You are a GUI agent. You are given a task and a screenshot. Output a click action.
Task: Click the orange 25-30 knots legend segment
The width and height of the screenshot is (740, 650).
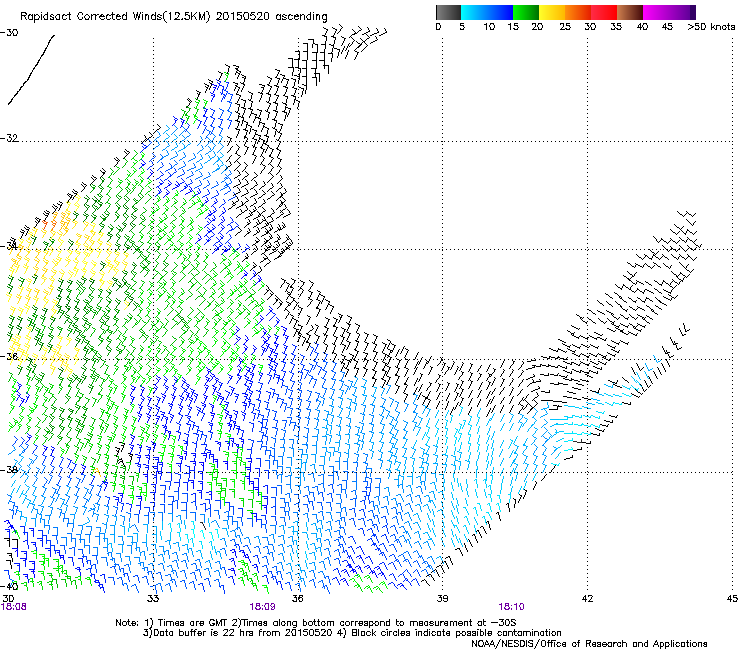[x=578, y=12]
